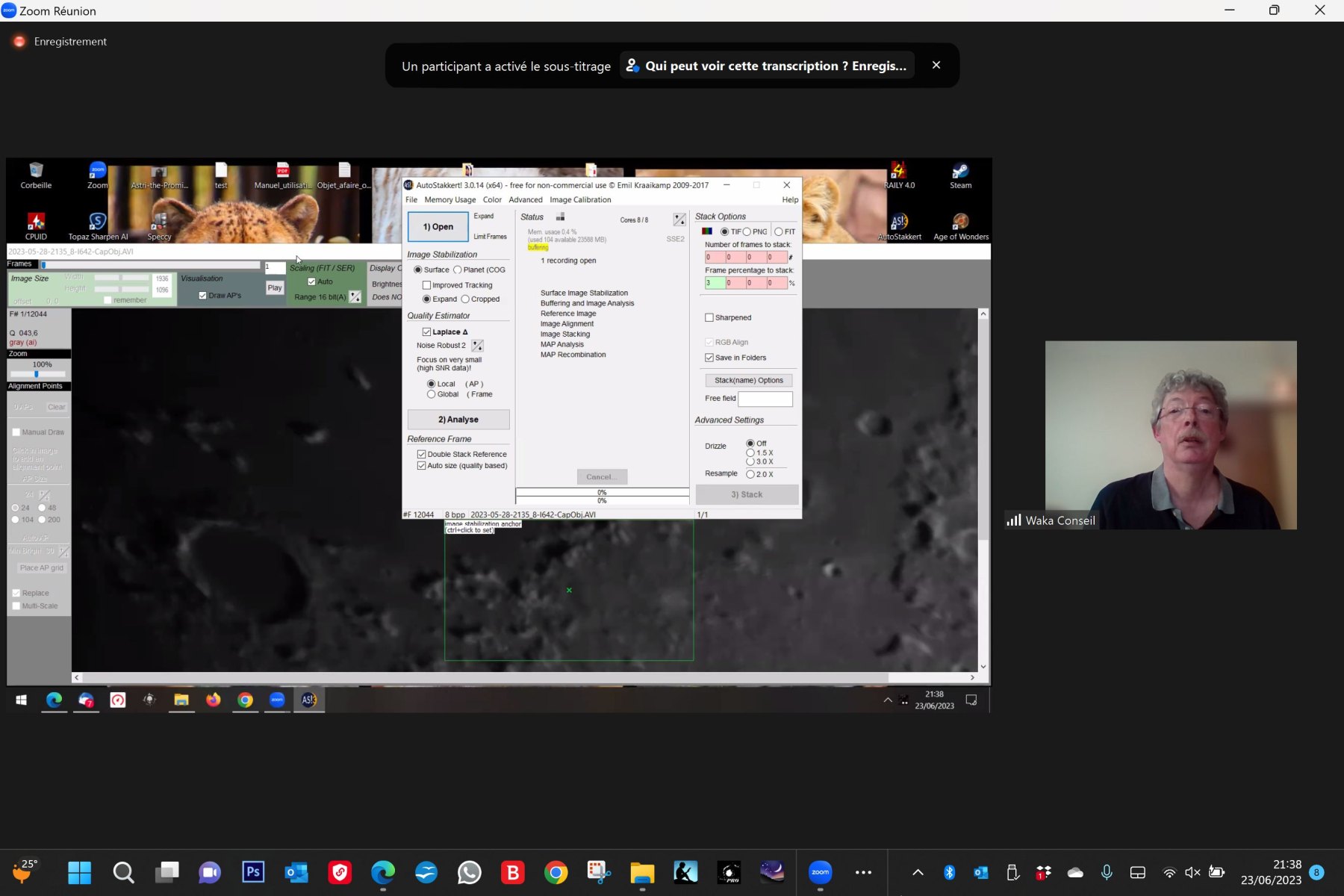Open the Memory Usage menu
The height and width of the screenshot is (896, 1344).
pyautogui.click(x=450, y=200)
